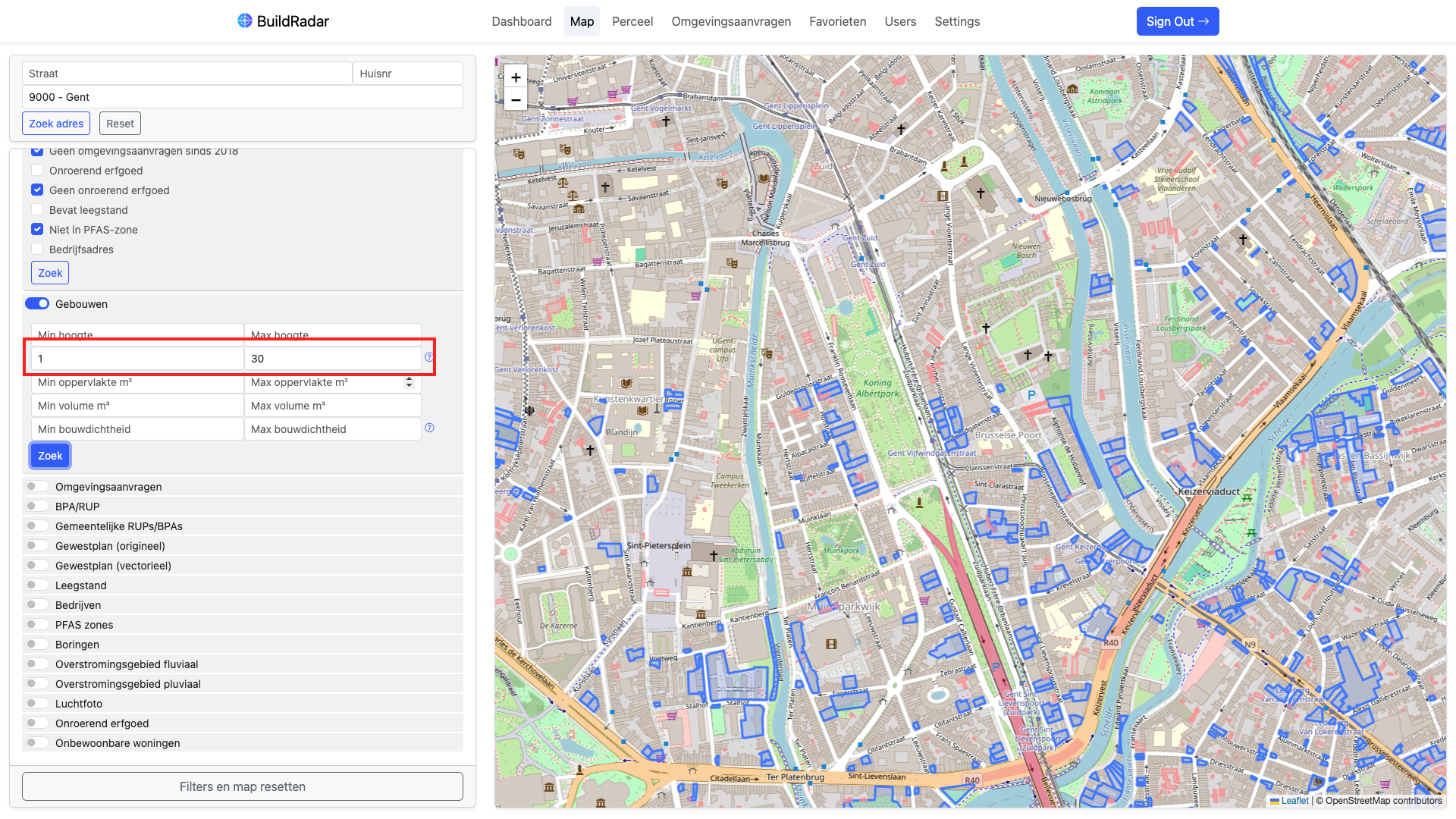Click the blue P parking icon near Brusselse Poort
The height and width of the screenshot is (819, 1456).
[x=1031, y=394]
